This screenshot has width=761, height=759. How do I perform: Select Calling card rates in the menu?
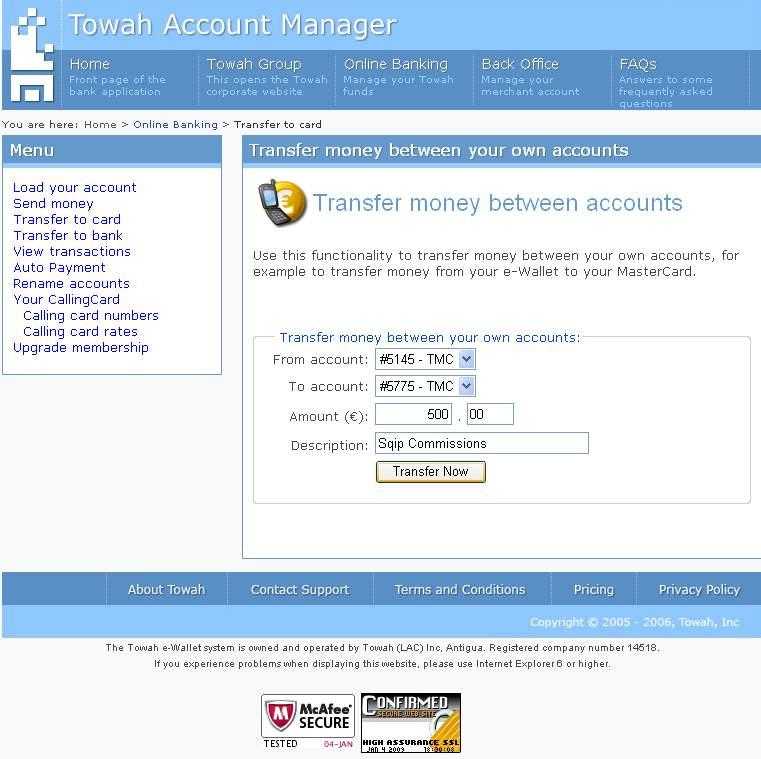tap(80, 331)
